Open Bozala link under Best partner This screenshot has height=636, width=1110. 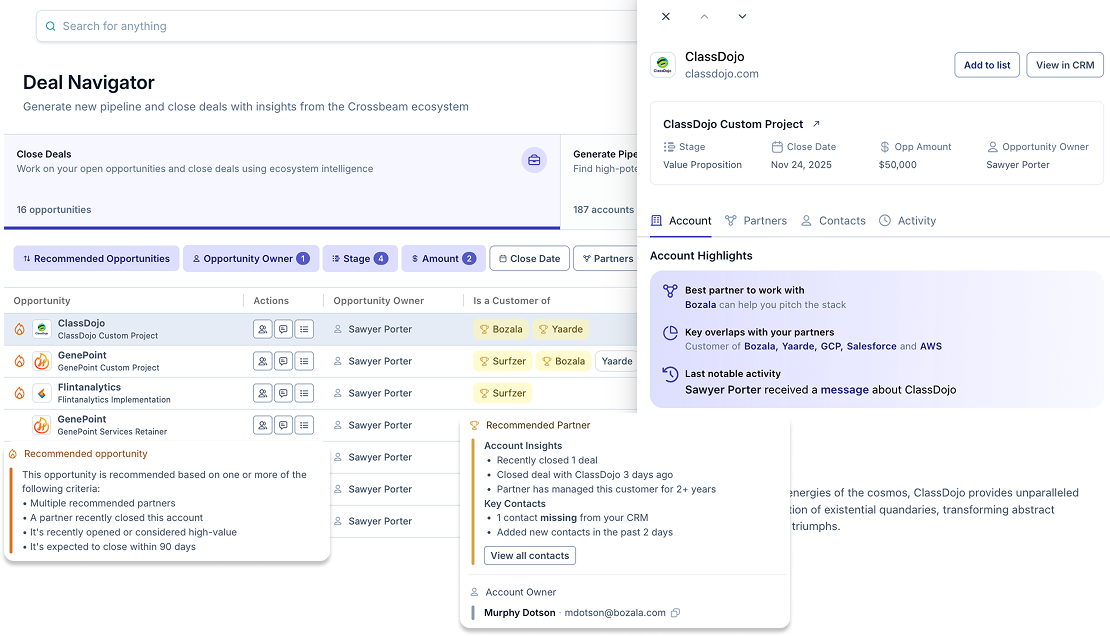701,305
